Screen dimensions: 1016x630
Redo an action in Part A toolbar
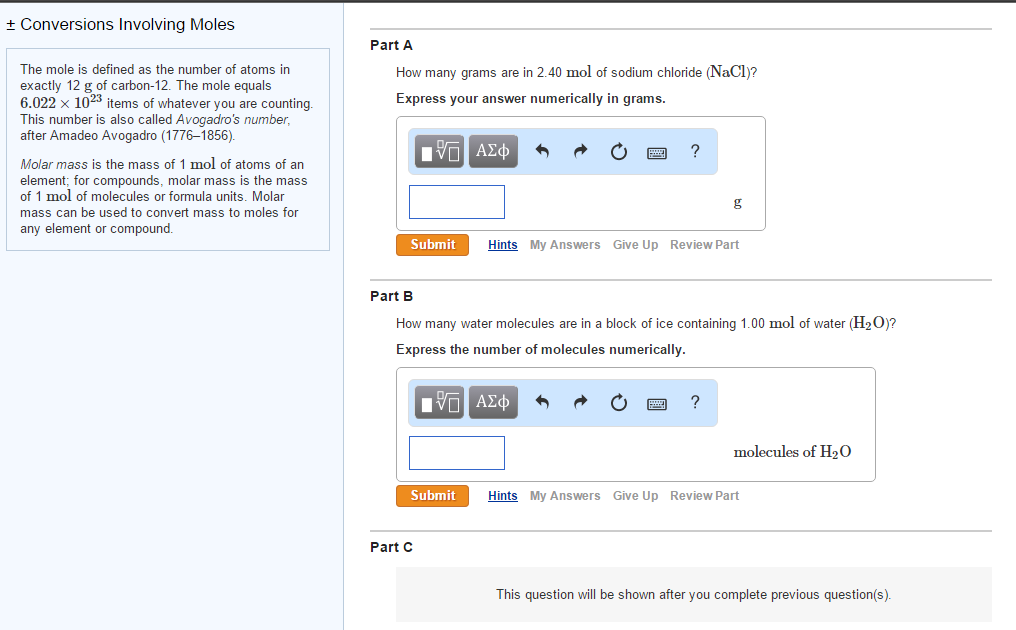[579, 151]
